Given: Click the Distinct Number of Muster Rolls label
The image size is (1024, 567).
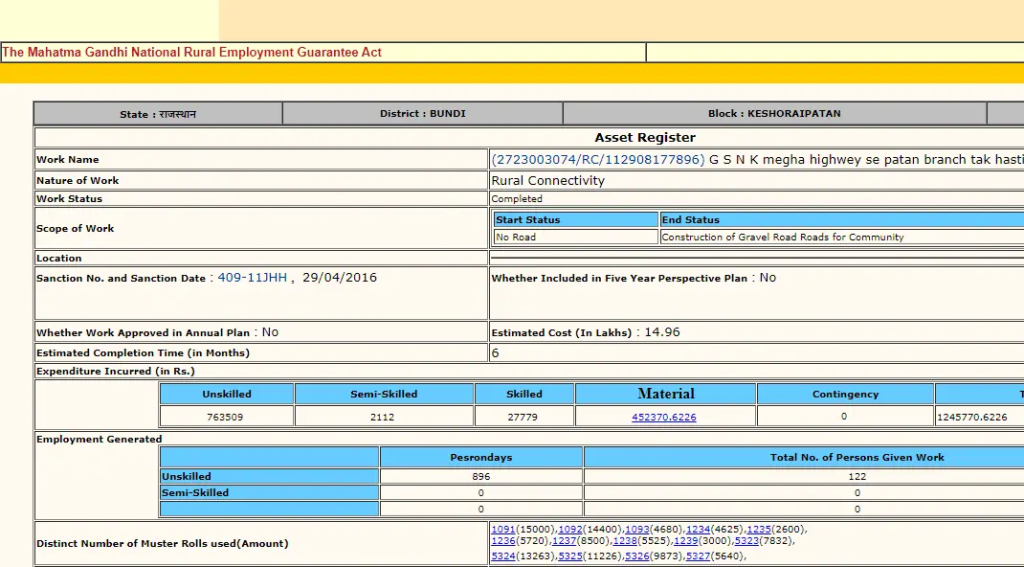Looking at the screenshot, I should 162,543.
